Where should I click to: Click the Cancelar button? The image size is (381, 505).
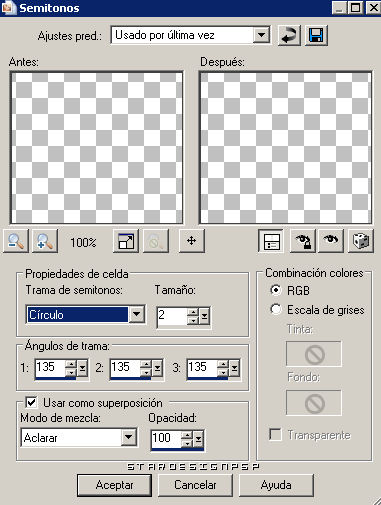[x=195, y=485]
